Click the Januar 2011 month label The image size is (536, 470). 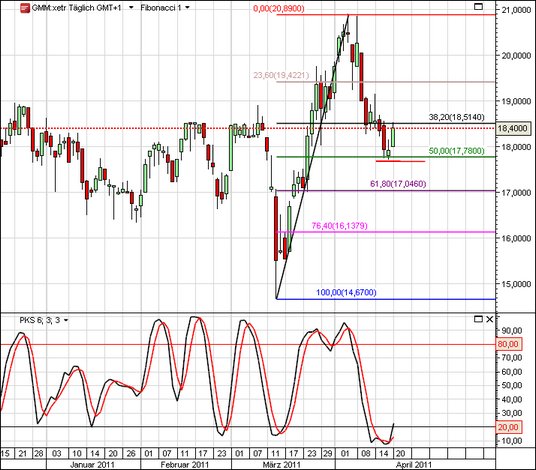(92, 465)
